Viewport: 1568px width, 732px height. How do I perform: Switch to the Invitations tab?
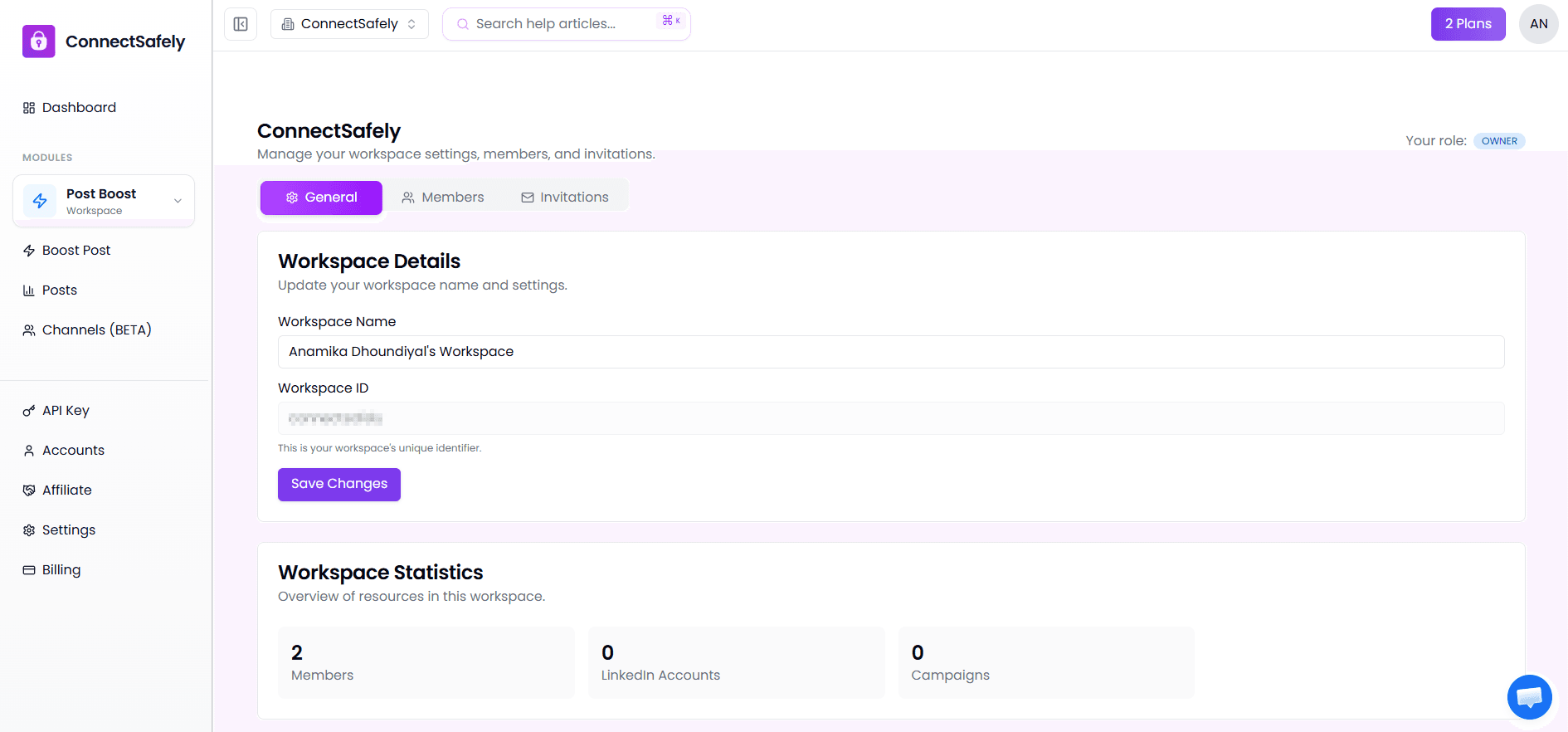565,198
